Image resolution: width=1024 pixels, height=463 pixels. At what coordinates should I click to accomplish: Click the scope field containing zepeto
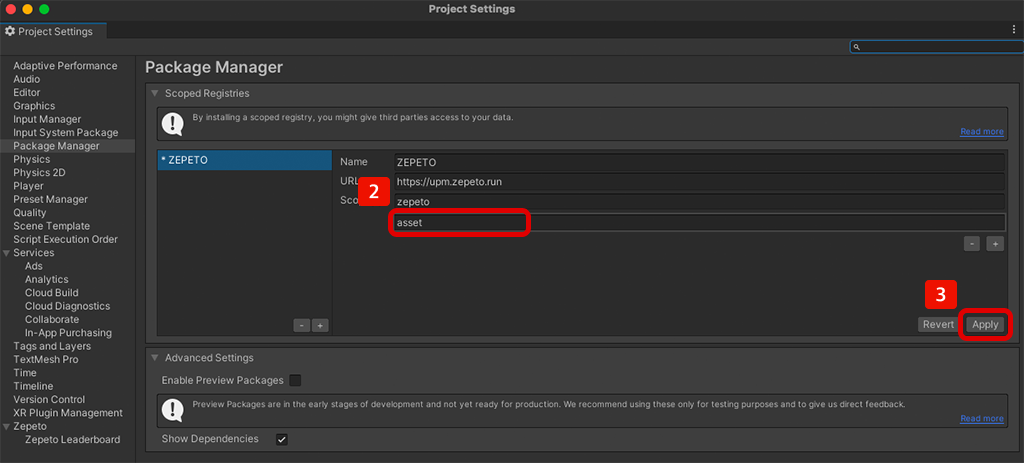(699, 202)
